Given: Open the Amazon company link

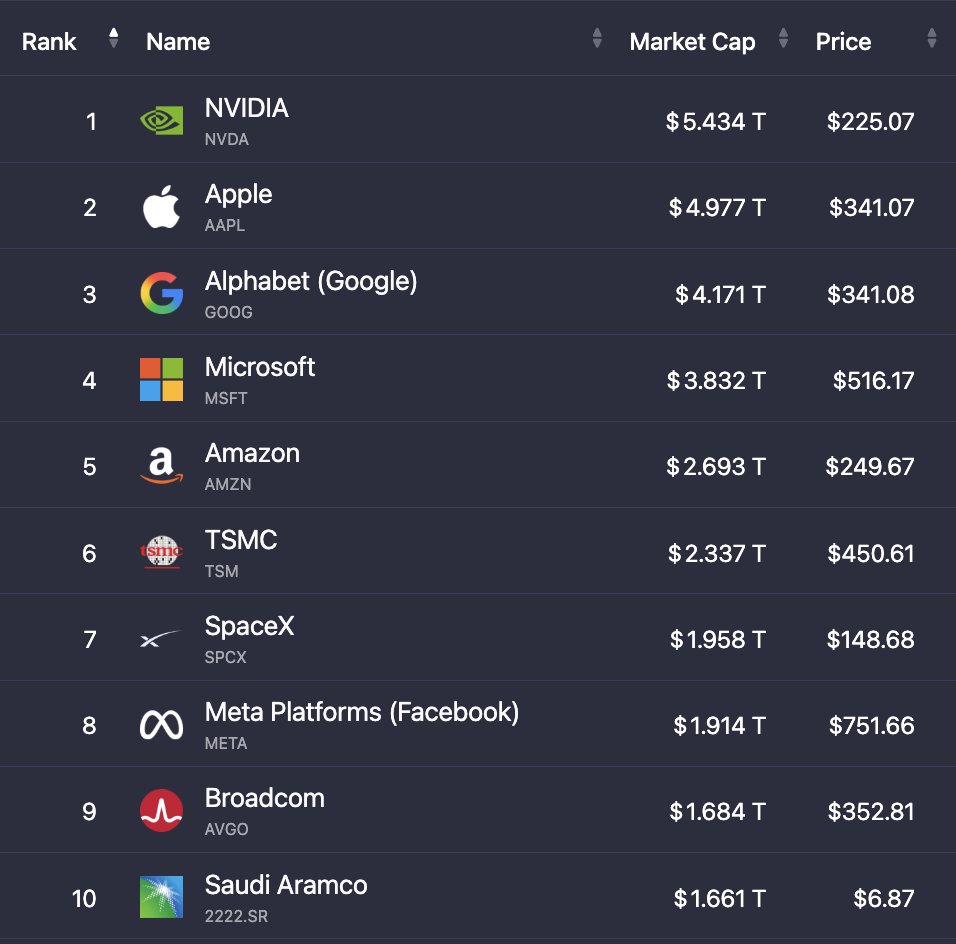Looking at the screenshot, I should tap(252, 453).
